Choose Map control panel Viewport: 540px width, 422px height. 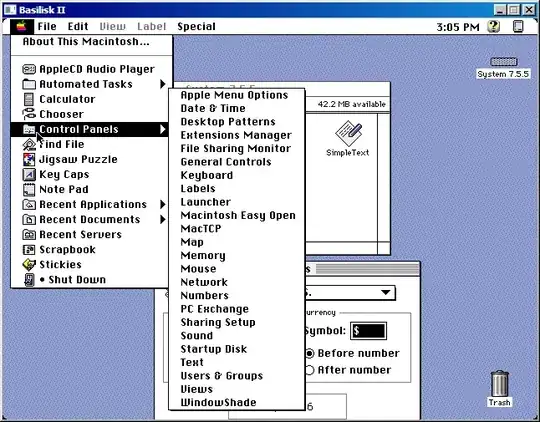tap(237, 242)
